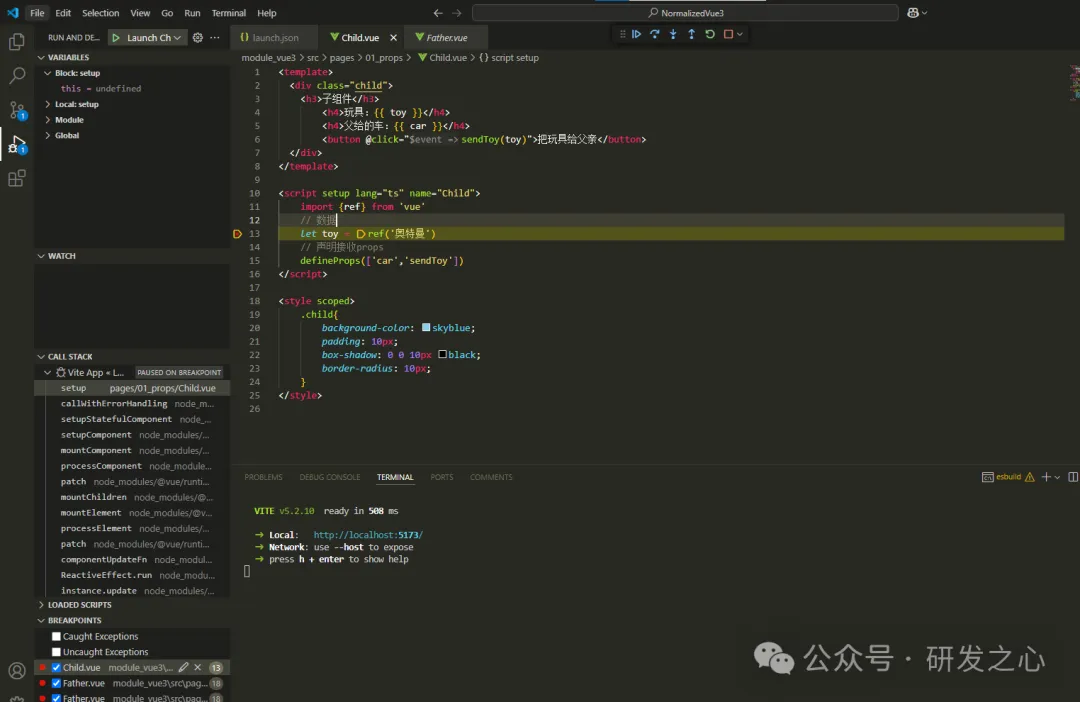The image size is (1080, 702).
Task: Open launch.json via debug gear icon
Action: click(x=198, y=38)
